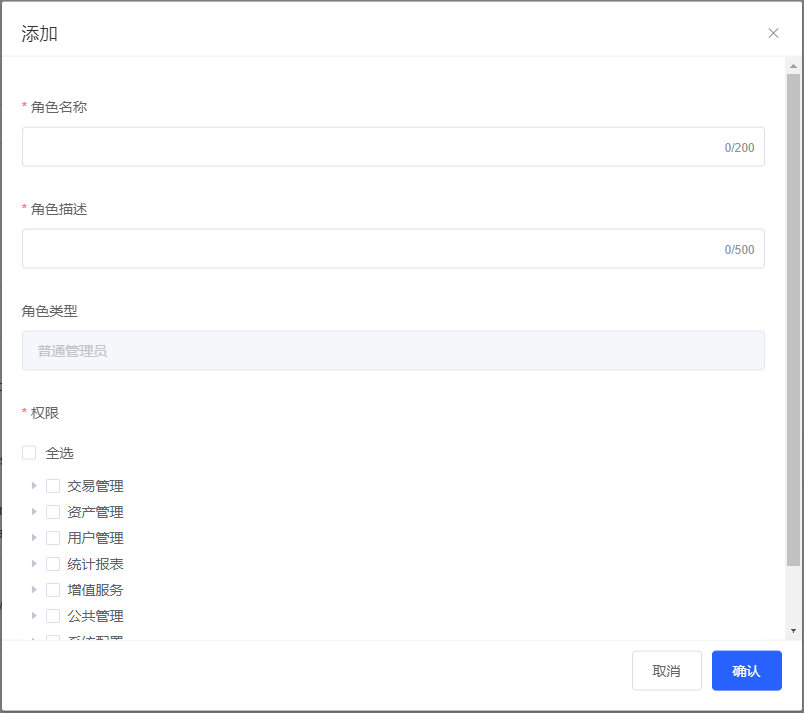Select the 公共管理 tree label

coord(96,616)
